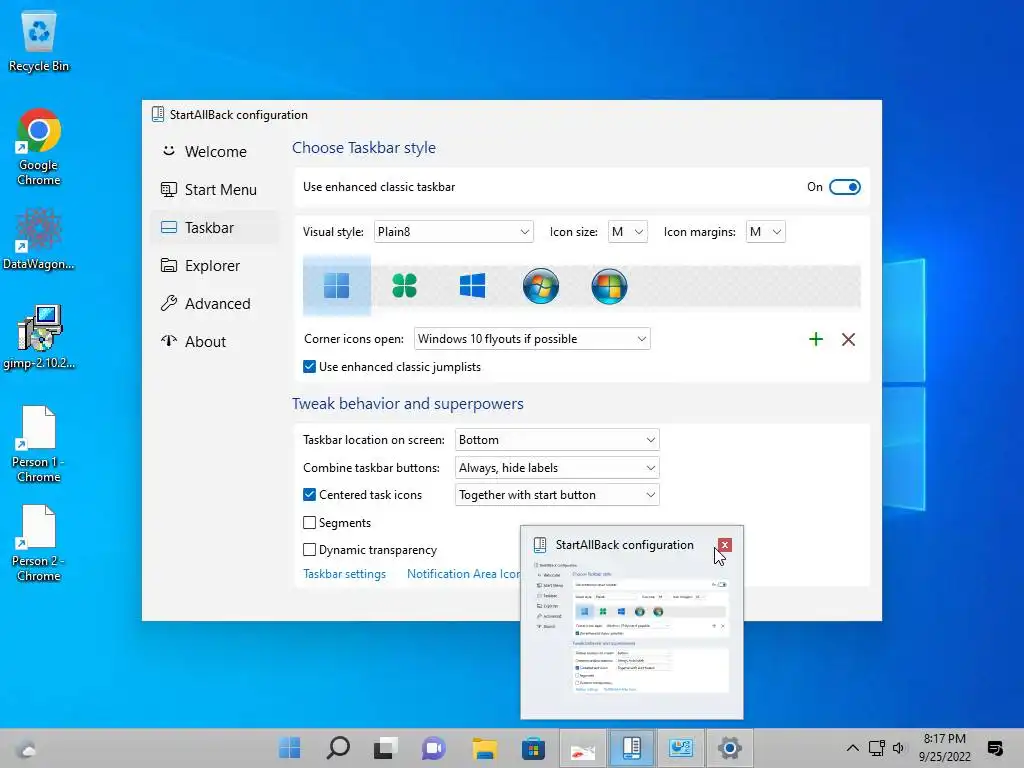Click the green plus add icon
The width and height of the screenshot is (1024, 768).
(816, 339)
